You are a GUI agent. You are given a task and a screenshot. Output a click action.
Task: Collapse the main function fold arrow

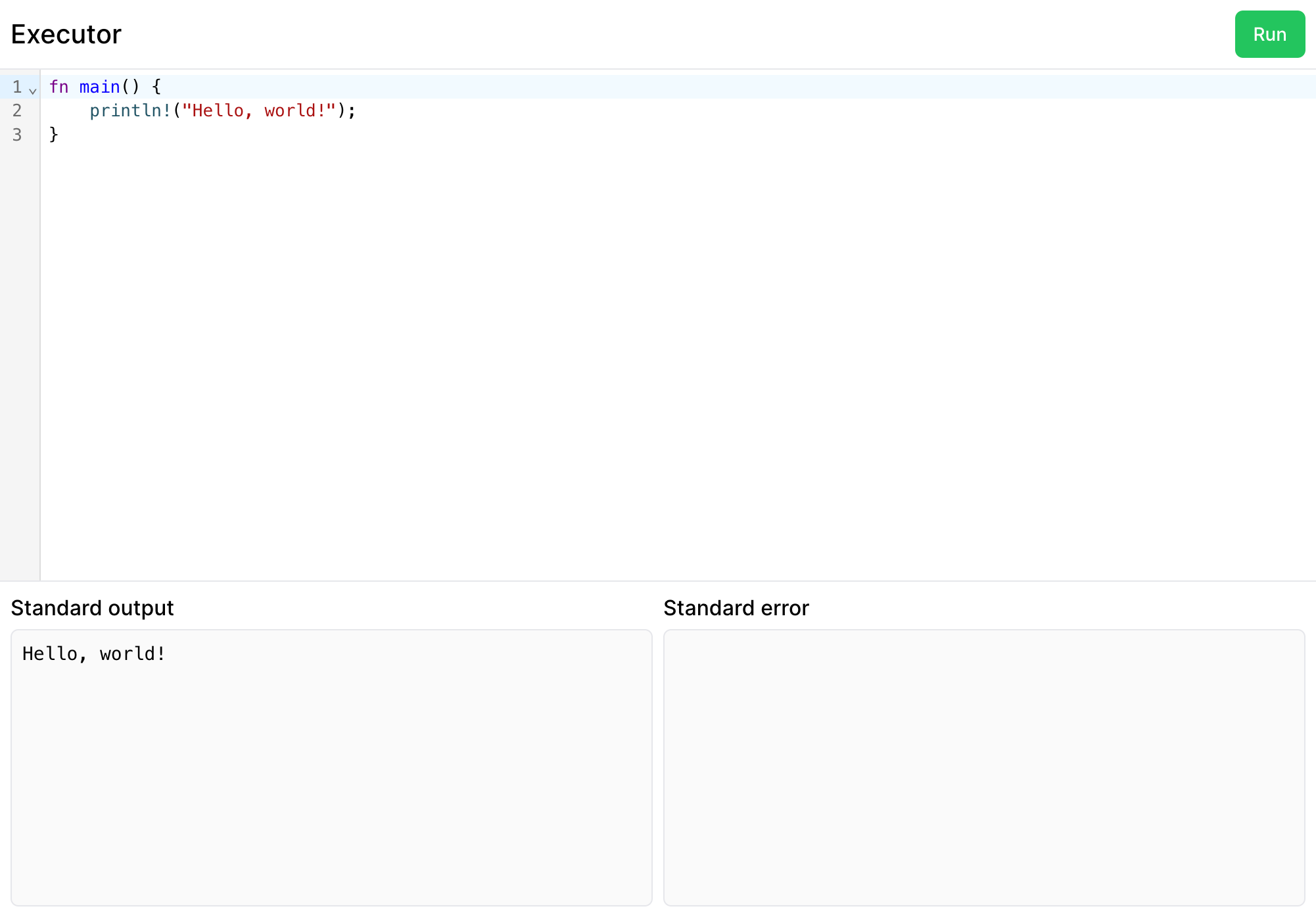pos(32,90)
